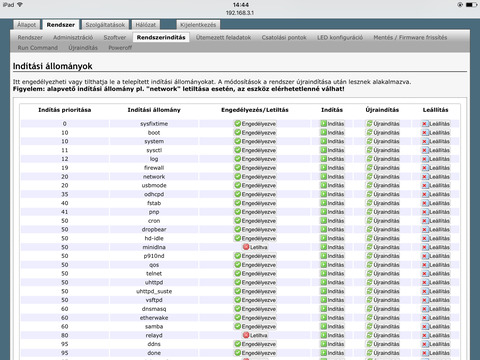The height and width of the screenshot is (360, 480).
Task: Start the usbmode service
Action: click(x=332, y=185)
